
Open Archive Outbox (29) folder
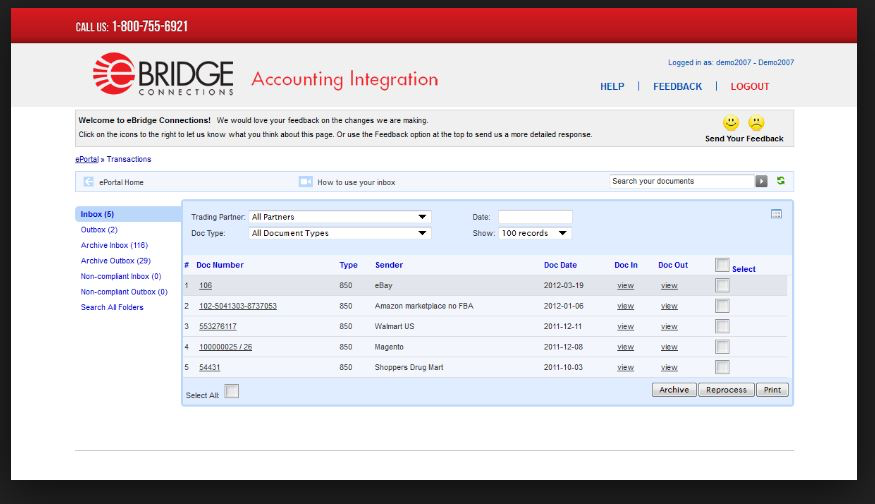tap(116, 261)
